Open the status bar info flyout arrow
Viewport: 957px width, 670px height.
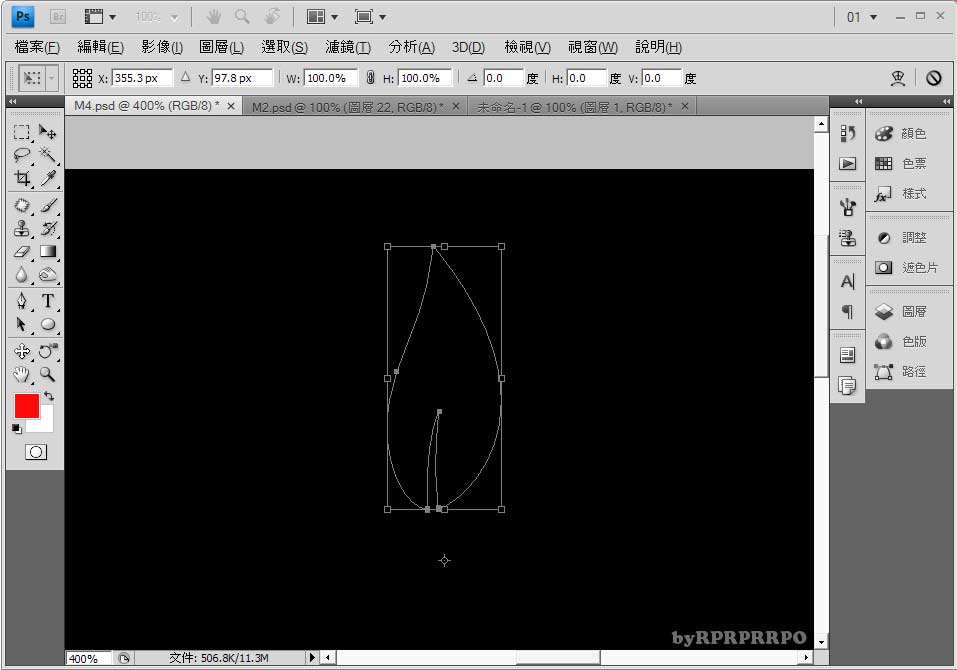(x=312, y=657)
